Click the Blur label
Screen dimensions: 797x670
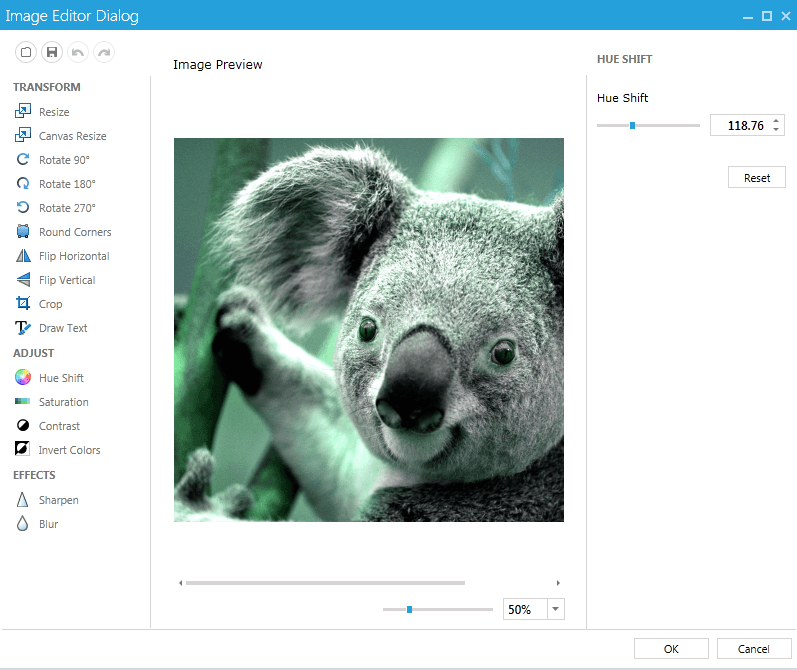pyautogui.click(x=48, y=524)
